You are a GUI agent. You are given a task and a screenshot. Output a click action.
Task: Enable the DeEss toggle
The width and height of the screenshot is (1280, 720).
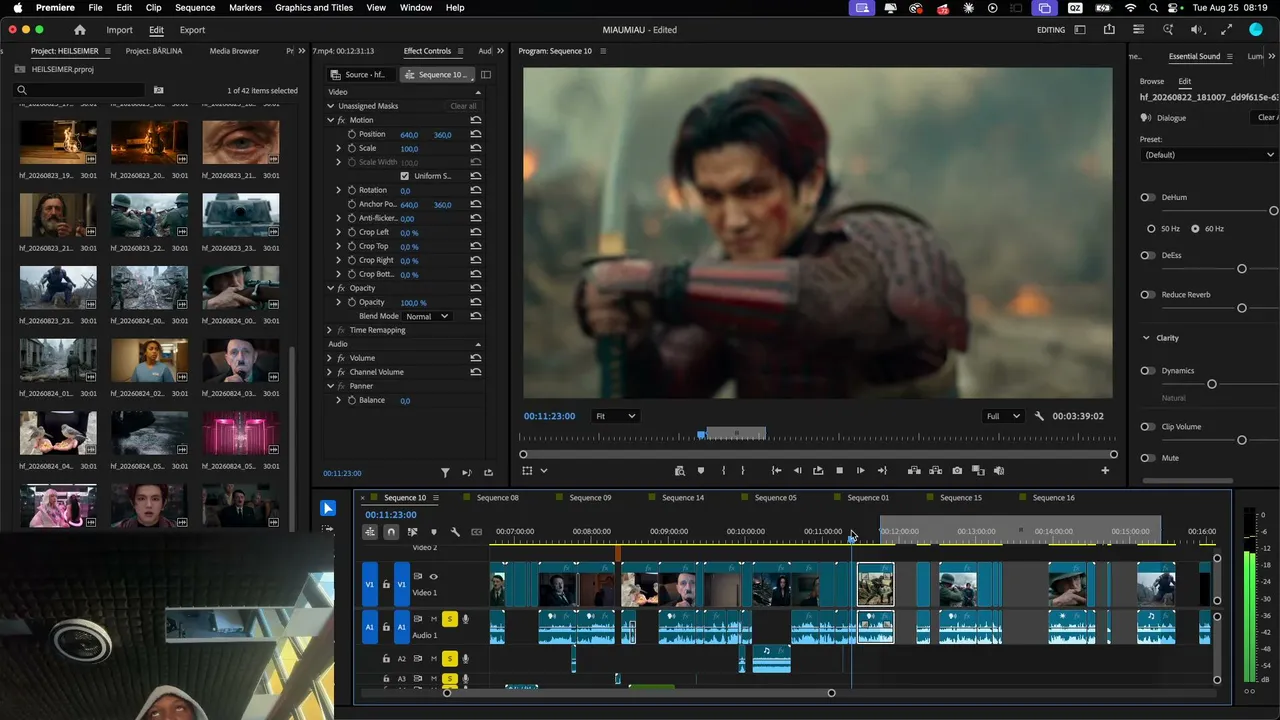(1148, 255)
